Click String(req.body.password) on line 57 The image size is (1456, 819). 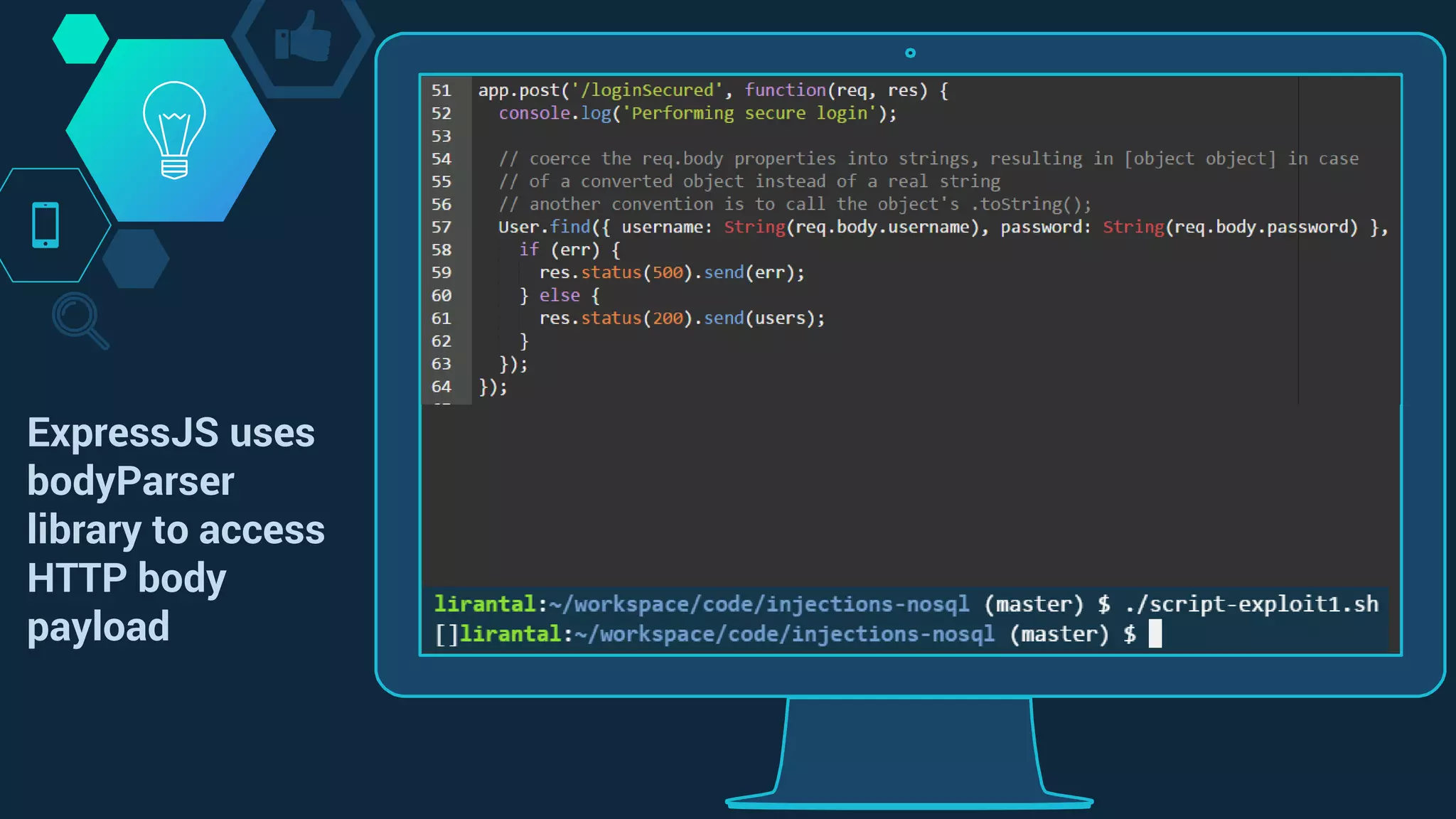point(1231,227)
